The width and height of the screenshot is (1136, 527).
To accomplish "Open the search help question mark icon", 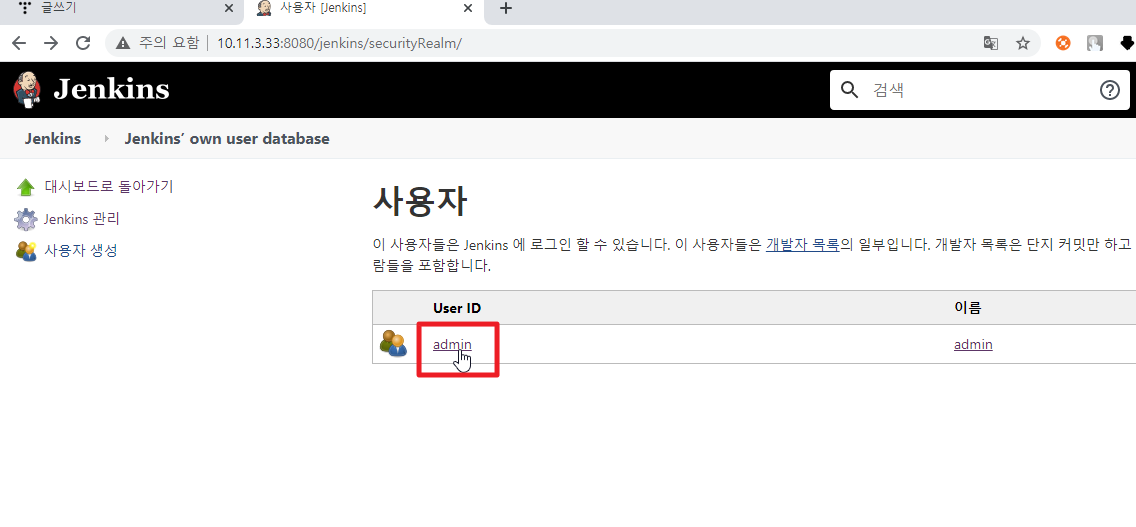I will pos(1109,90).
